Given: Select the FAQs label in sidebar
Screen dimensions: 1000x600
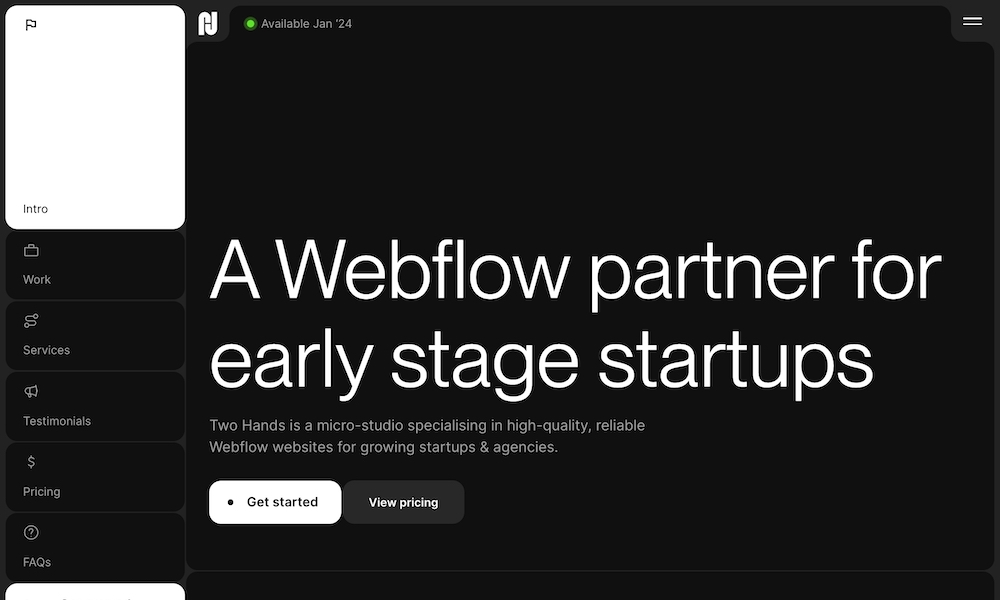Looking at the screenshot, I should pos(37,562).
